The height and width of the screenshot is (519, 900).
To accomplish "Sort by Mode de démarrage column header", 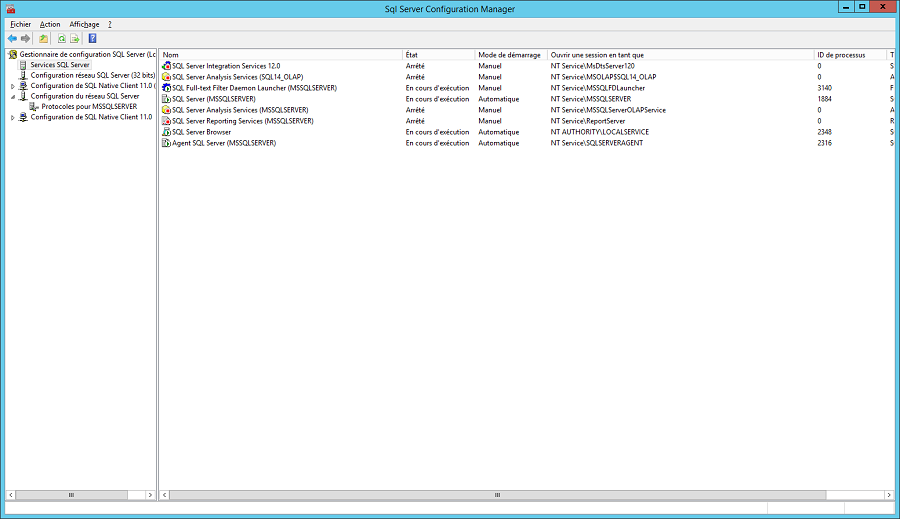I will pyautogui.click(x=511, y=55).
